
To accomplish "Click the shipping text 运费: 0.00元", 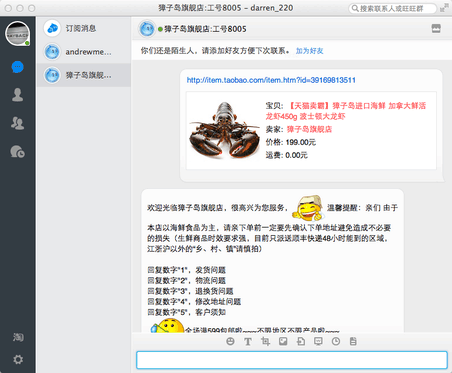I will pos(287,155).
